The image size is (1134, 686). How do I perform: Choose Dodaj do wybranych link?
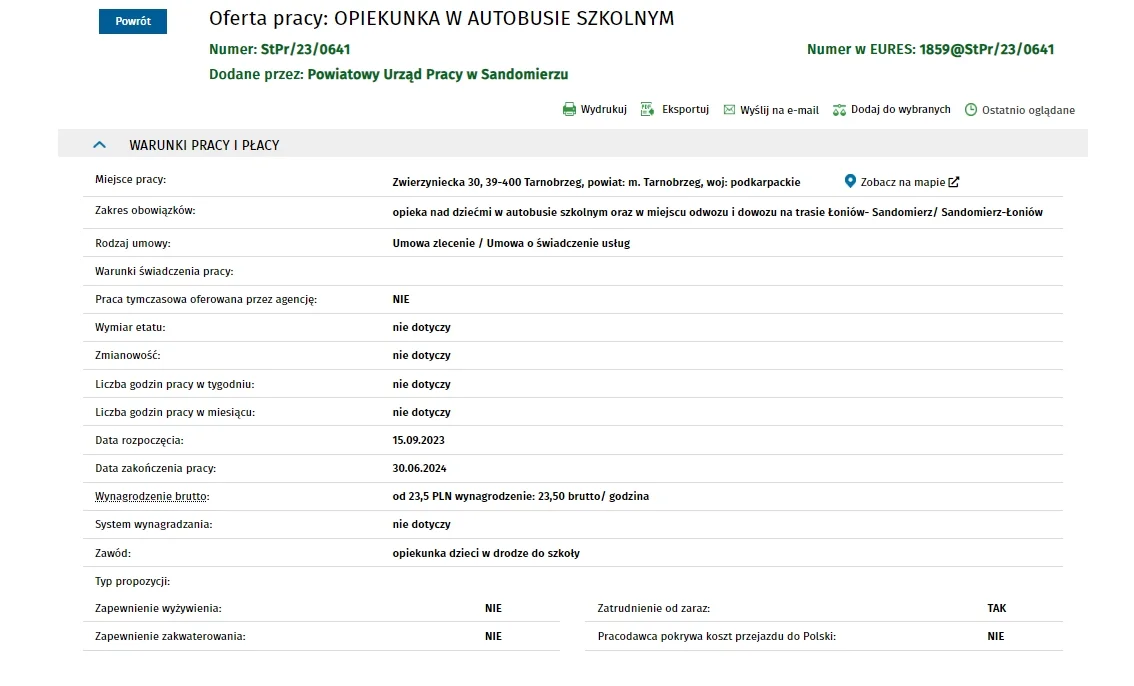tap(900, 110)
